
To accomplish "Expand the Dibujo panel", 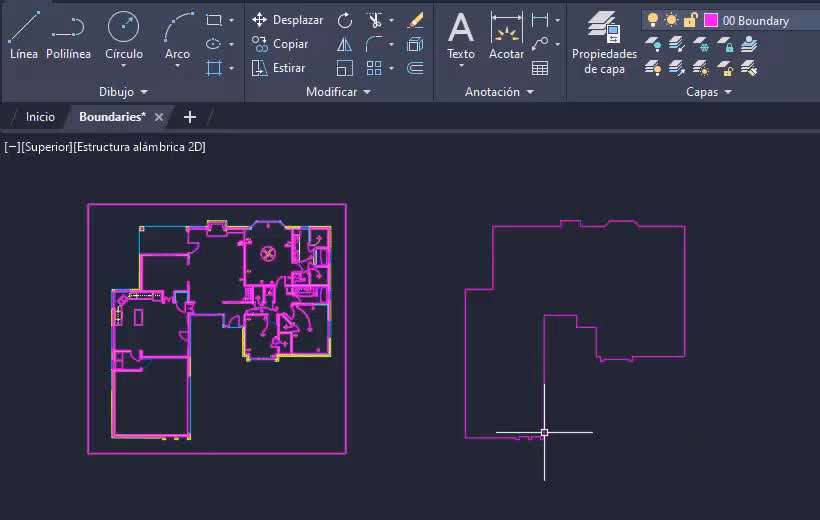I will pyautogui.click(x=123, y=92).
